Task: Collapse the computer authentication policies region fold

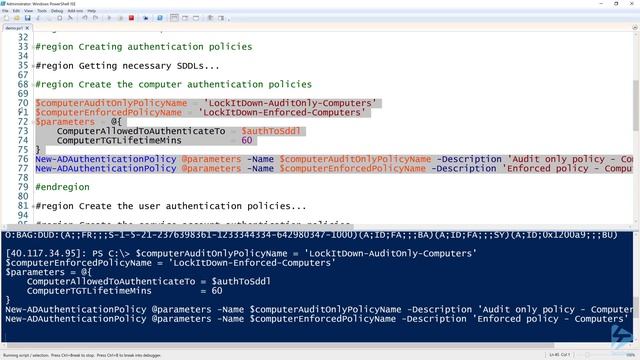Action: (33, 84)
